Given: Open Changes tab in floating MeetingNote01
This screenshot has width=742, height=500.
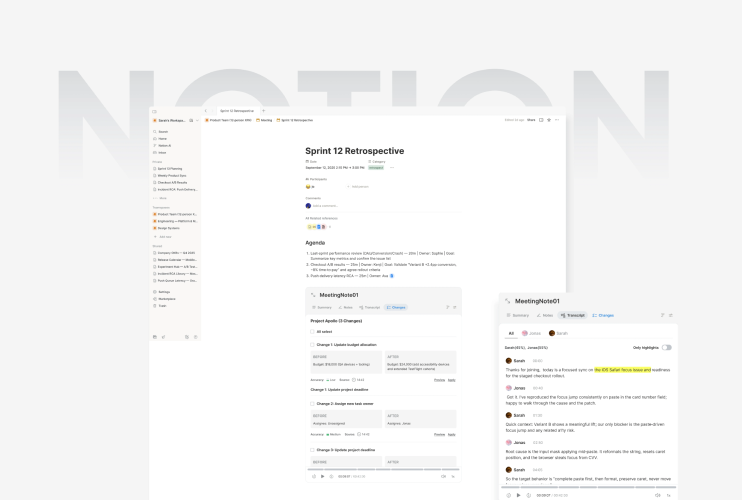Looking at the screenshot, I should click(603, 316).
